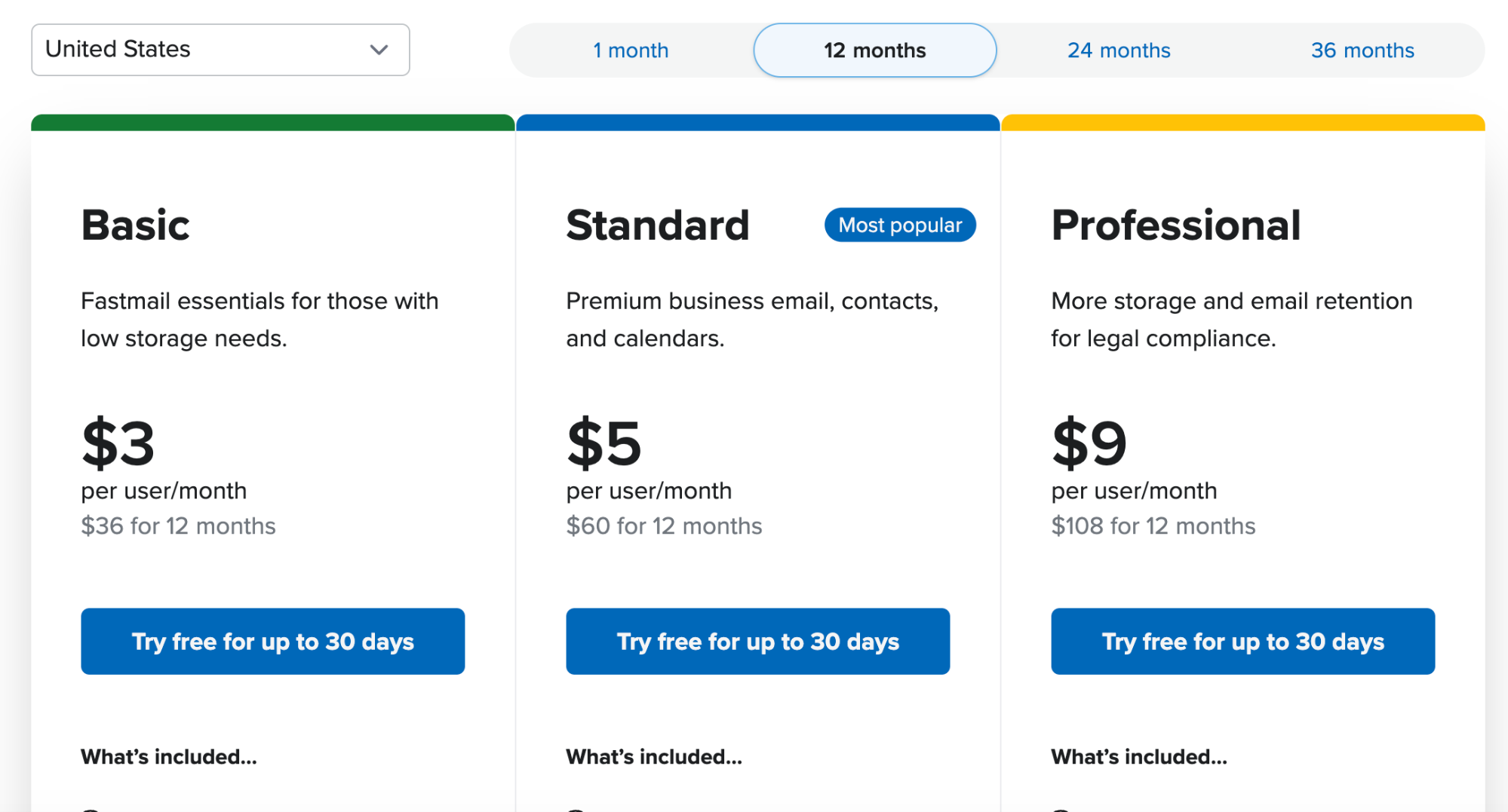This screenshot has height=812, width=1508.
Task: Click the Professional plan heading
Action: 1176,224
